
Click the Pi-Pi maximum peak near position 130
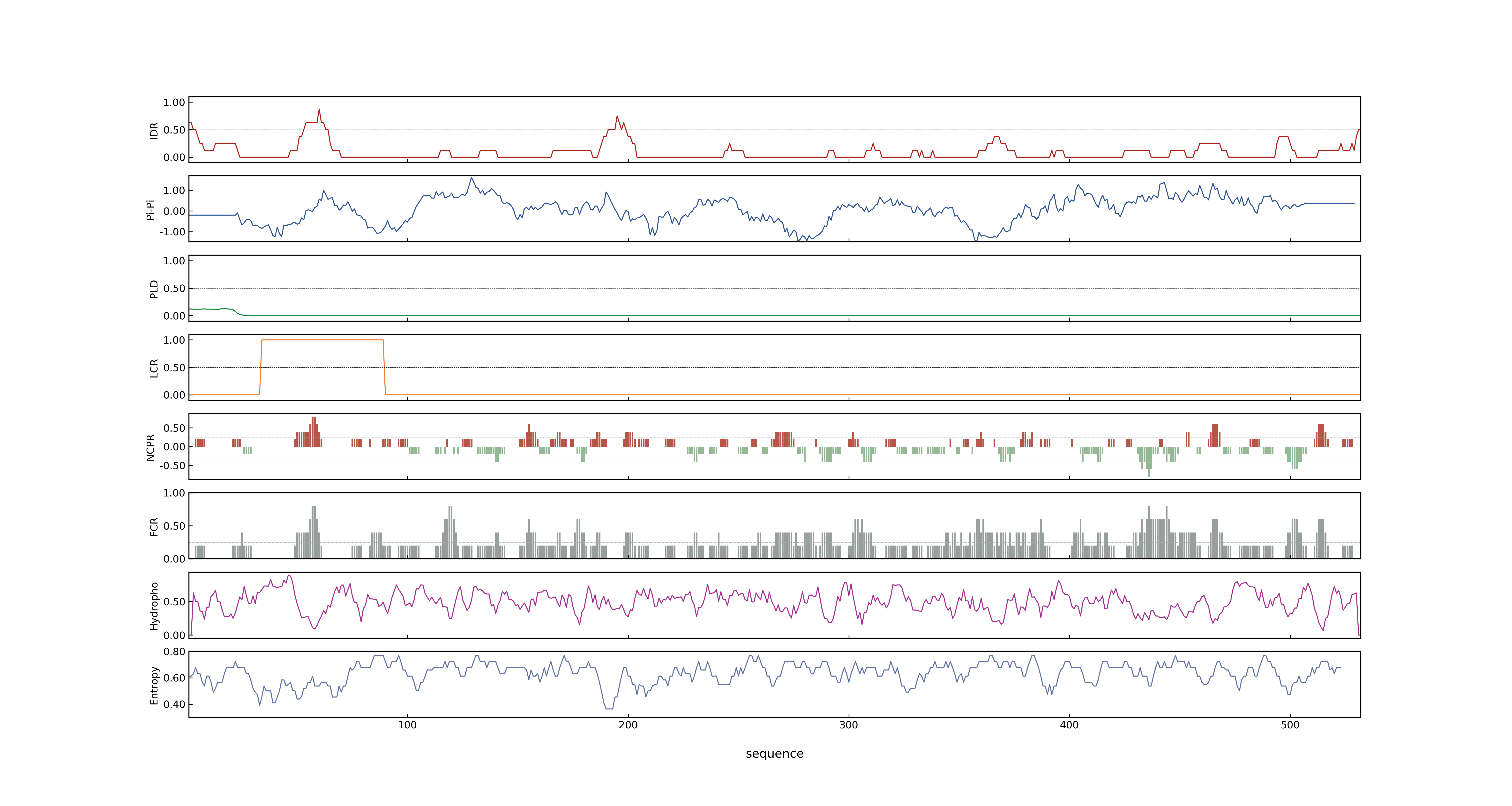point(471,178)
